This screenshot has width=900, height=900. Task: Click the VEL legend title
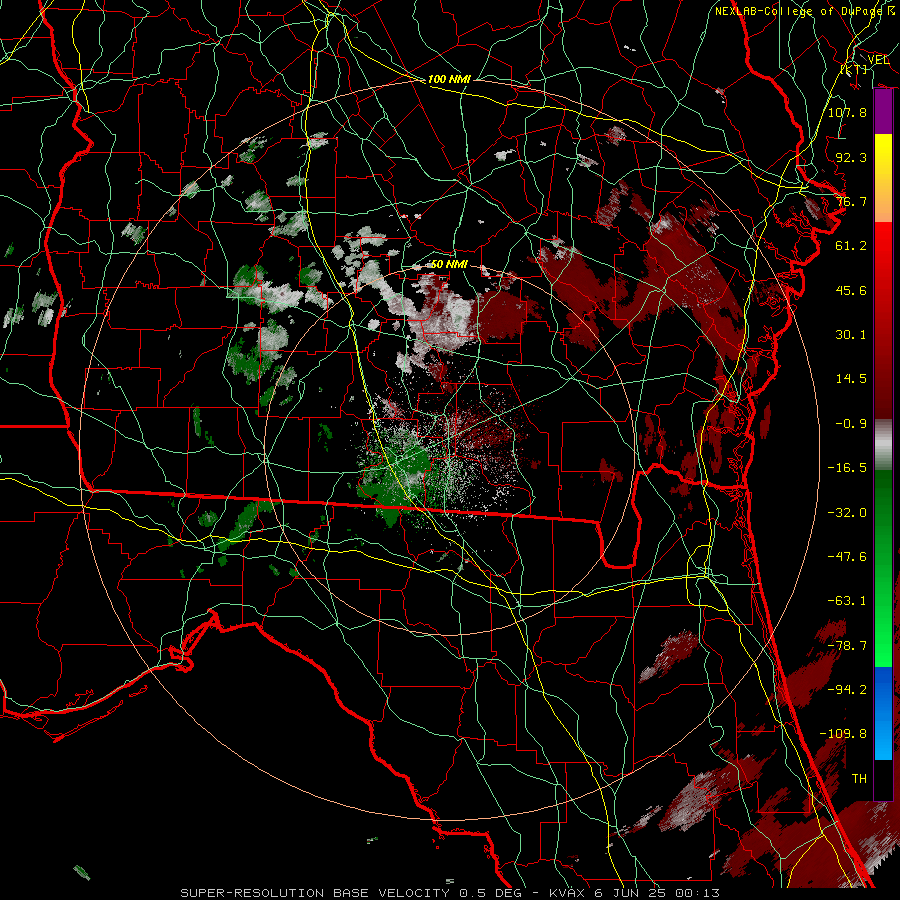pos(878,59)
